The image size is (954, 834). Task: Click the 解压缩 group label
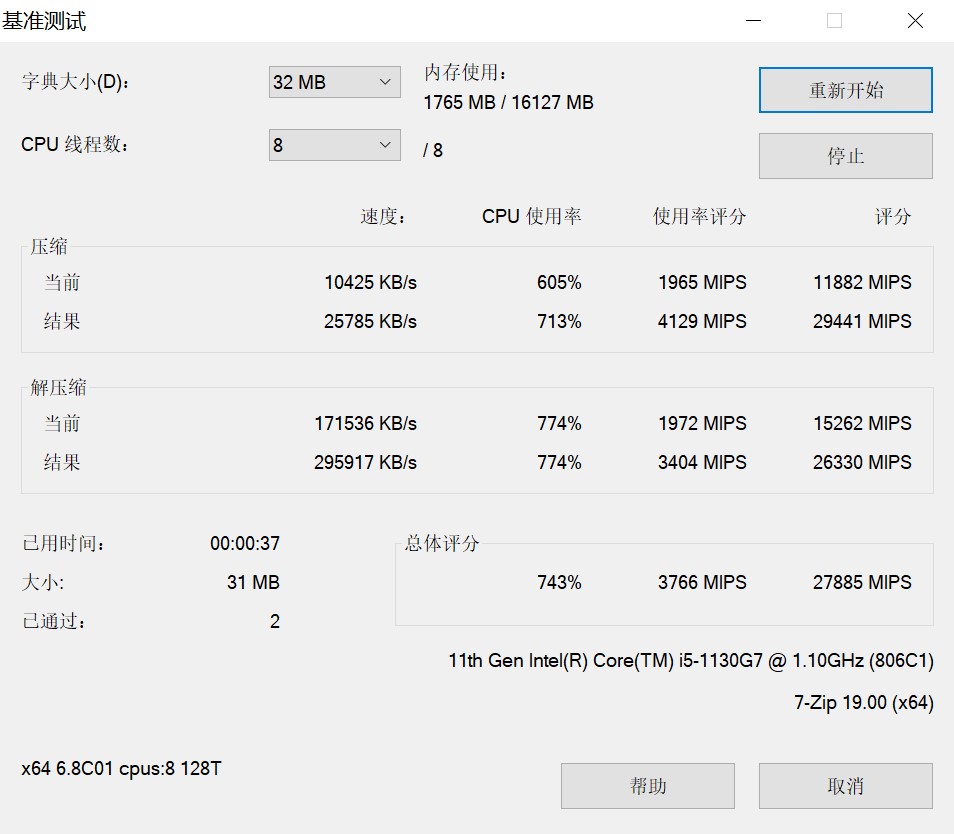point(58,388)
